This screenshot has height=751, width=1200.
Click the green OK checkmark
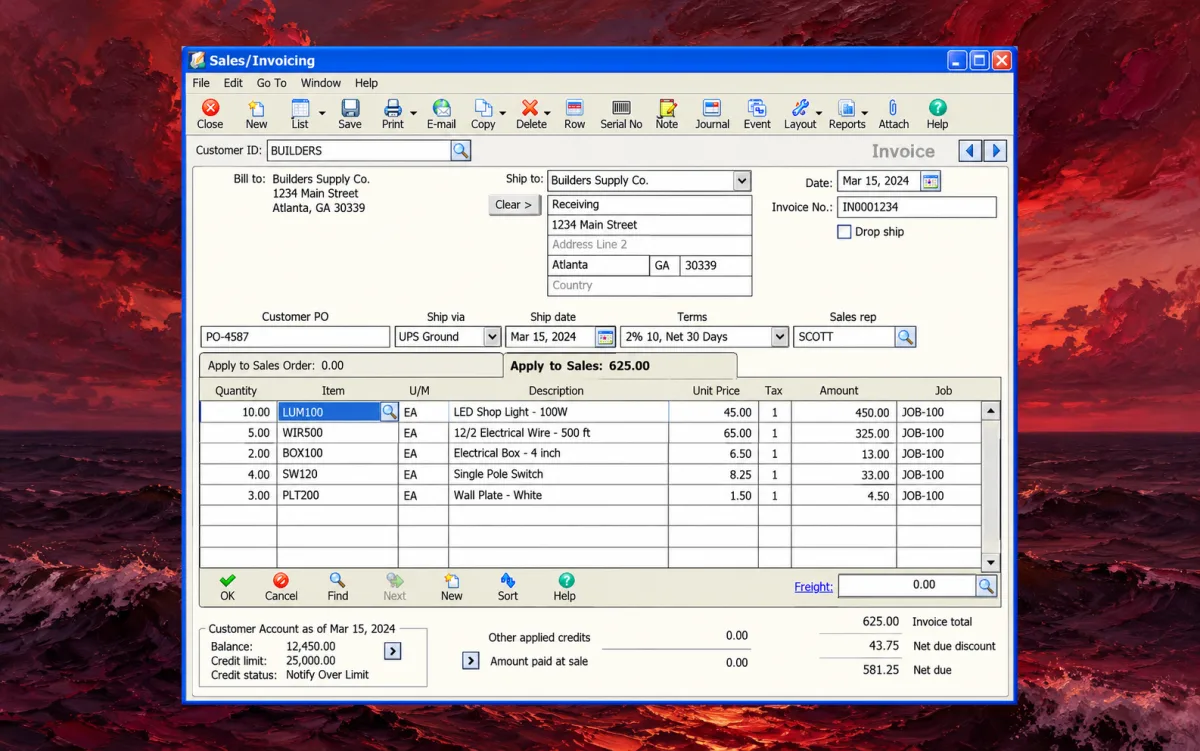coord(228,580)
